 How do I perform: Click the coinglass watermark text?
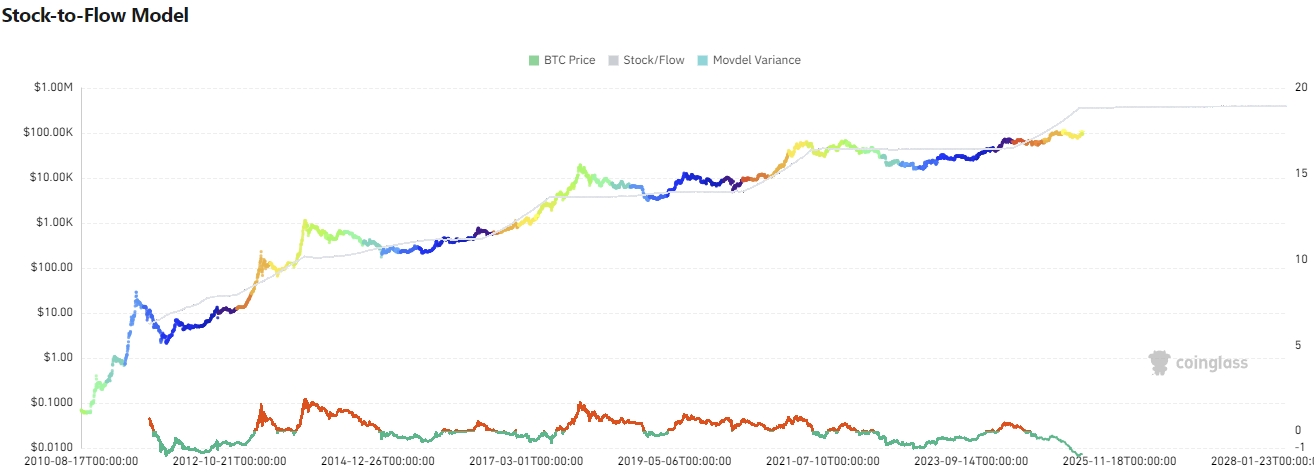[1212, 363]
